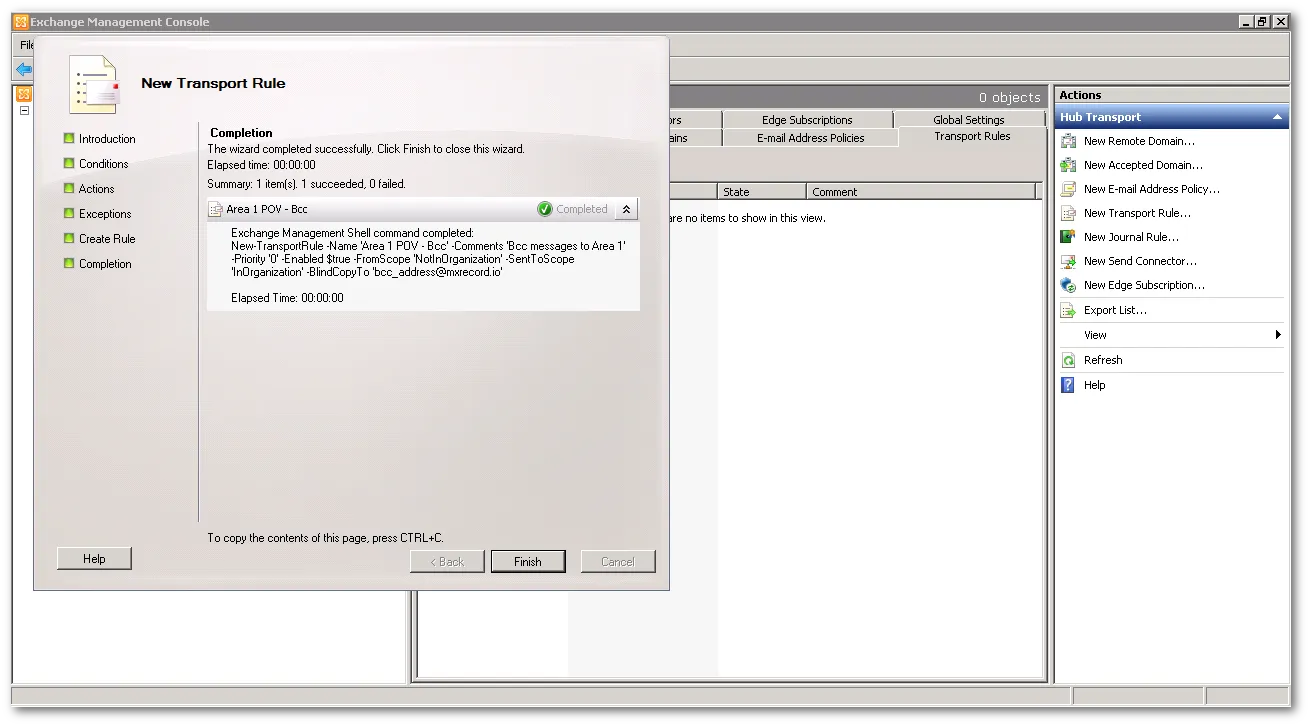The height and width of the screenshot is (726, 1310).
Task: Click the Comment column header
Action: 835,192
